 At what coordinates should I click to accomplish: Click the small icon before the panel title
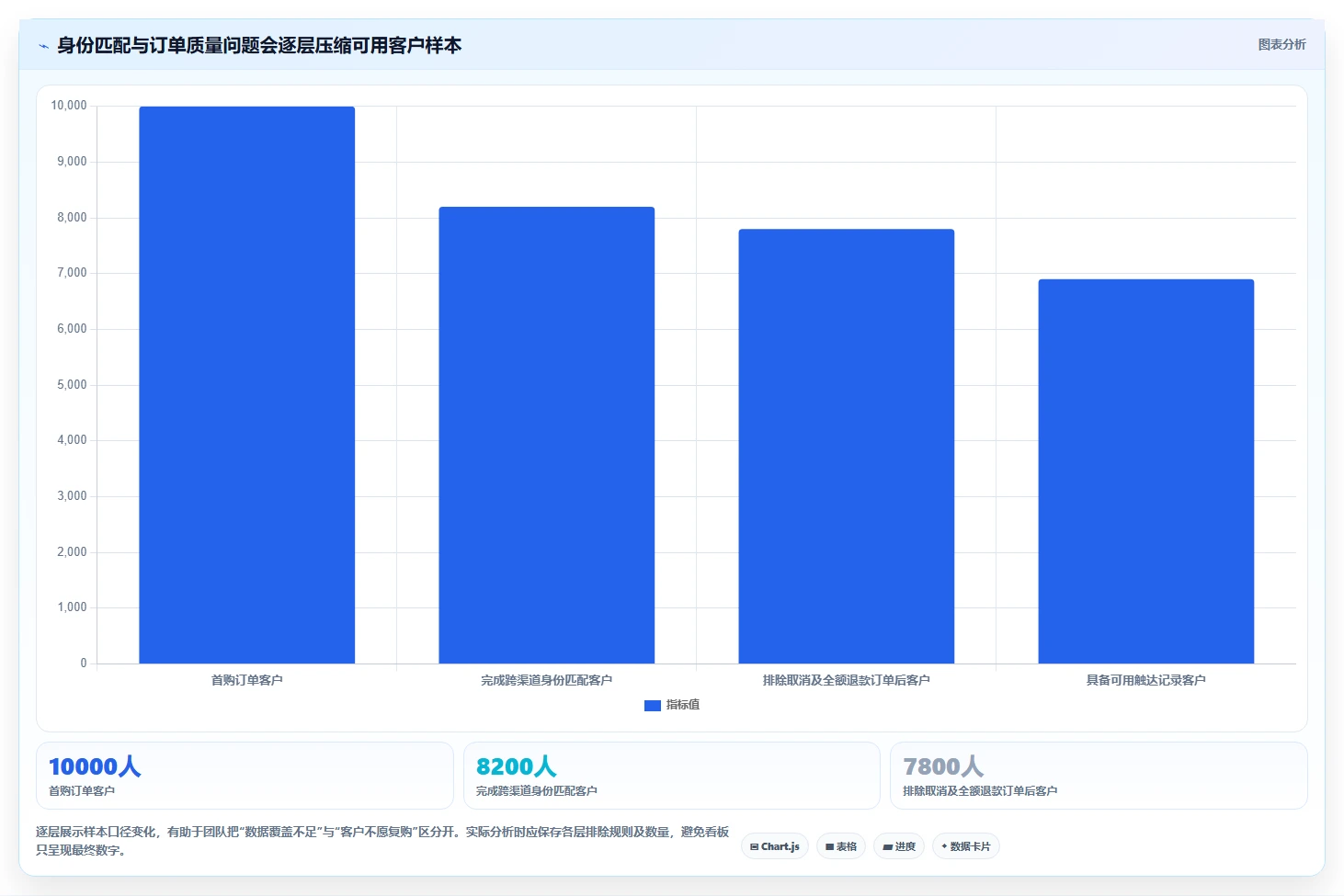[x=43, y=46]
